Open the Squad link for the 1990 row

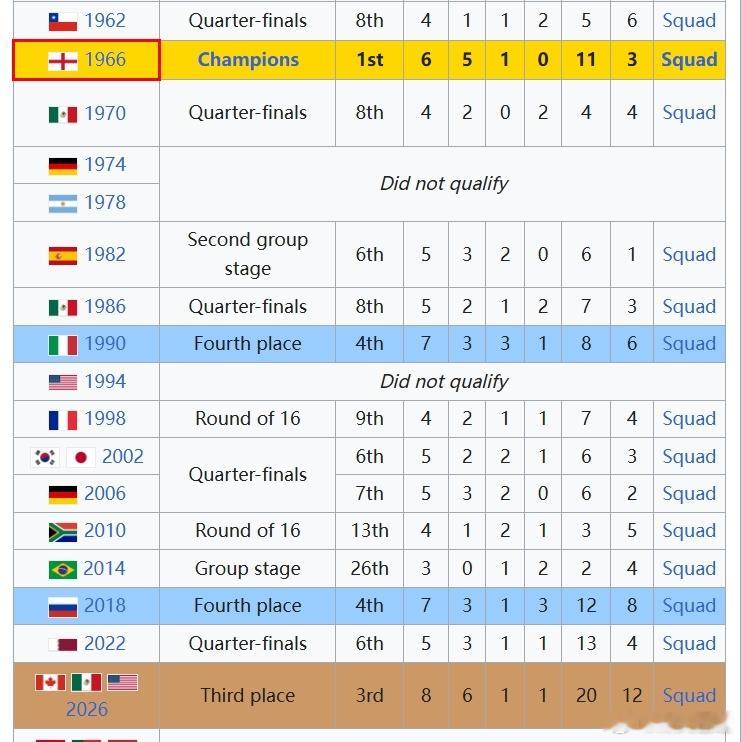[x=689, y=344]
